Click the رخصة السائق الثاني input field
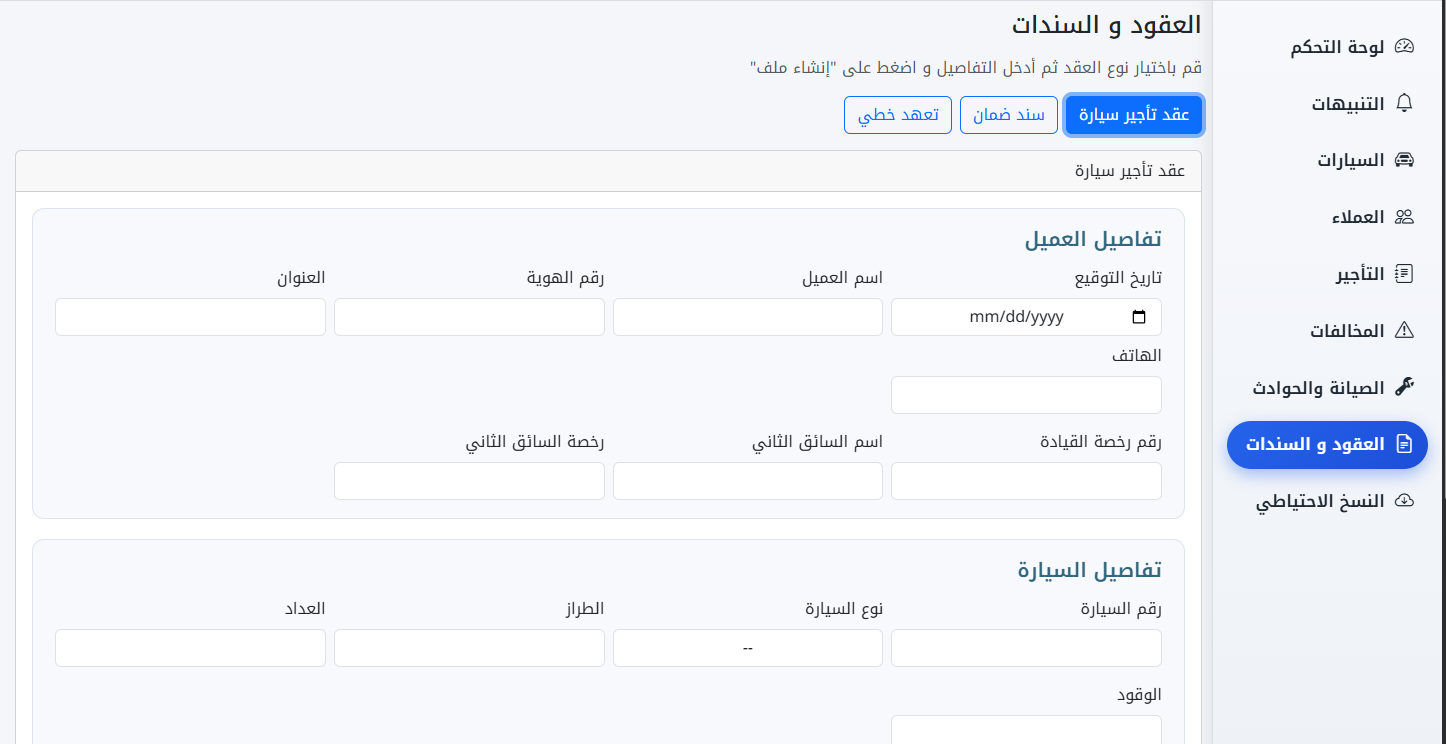 (x=469, y=481)
